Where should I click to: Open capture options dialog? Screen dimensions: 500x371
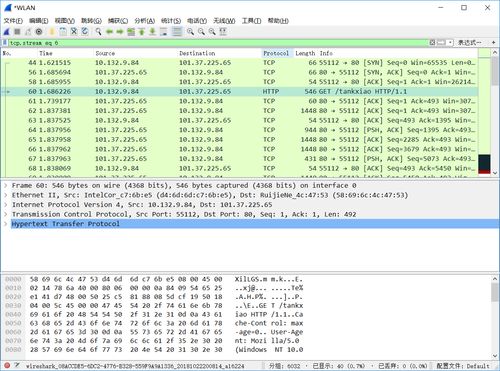tap(39, 32)
